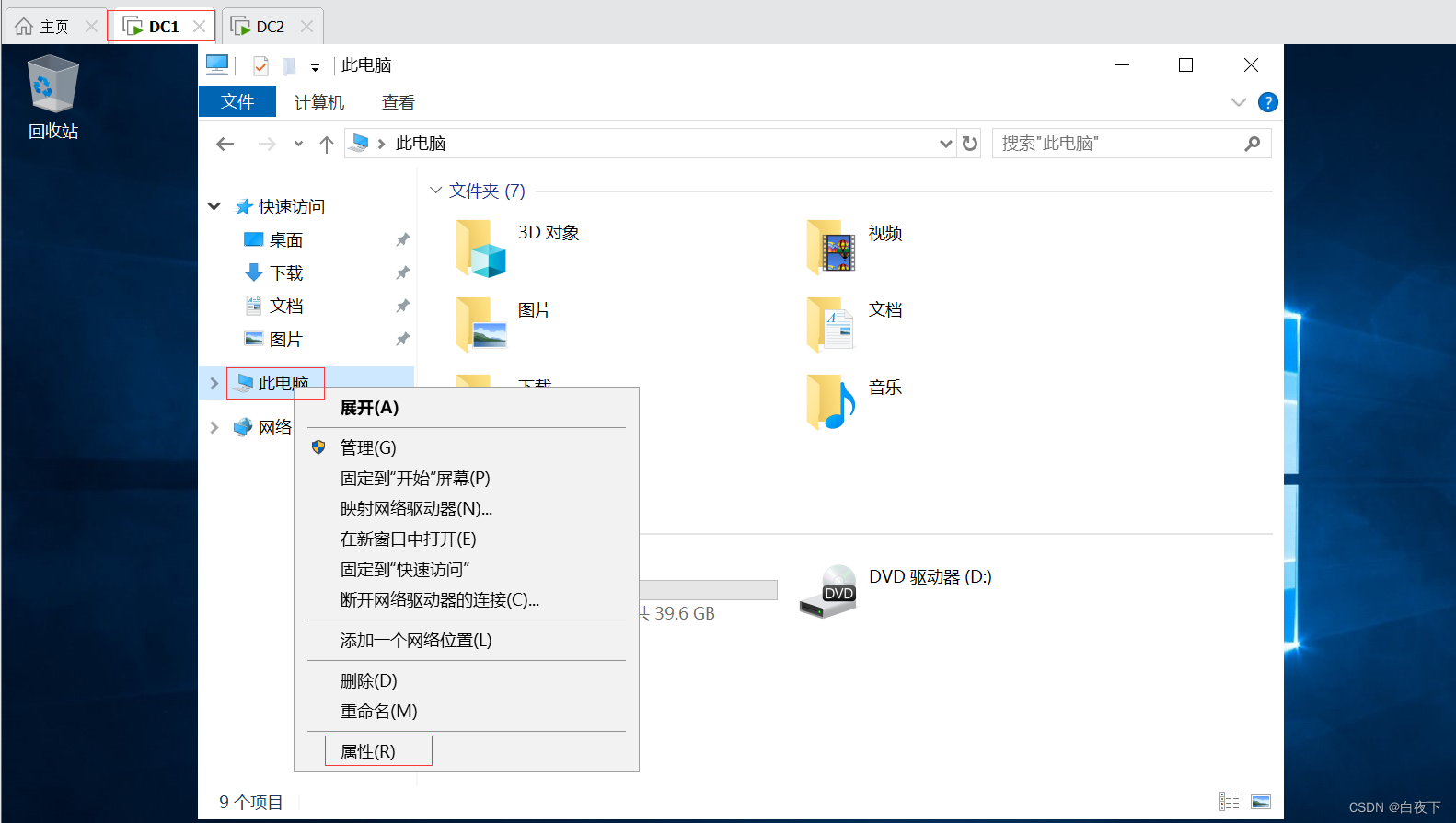Screen dimensions: 1456x823
Task: Click the properties checkmark quick-access icon
Action: coord(260,65)
